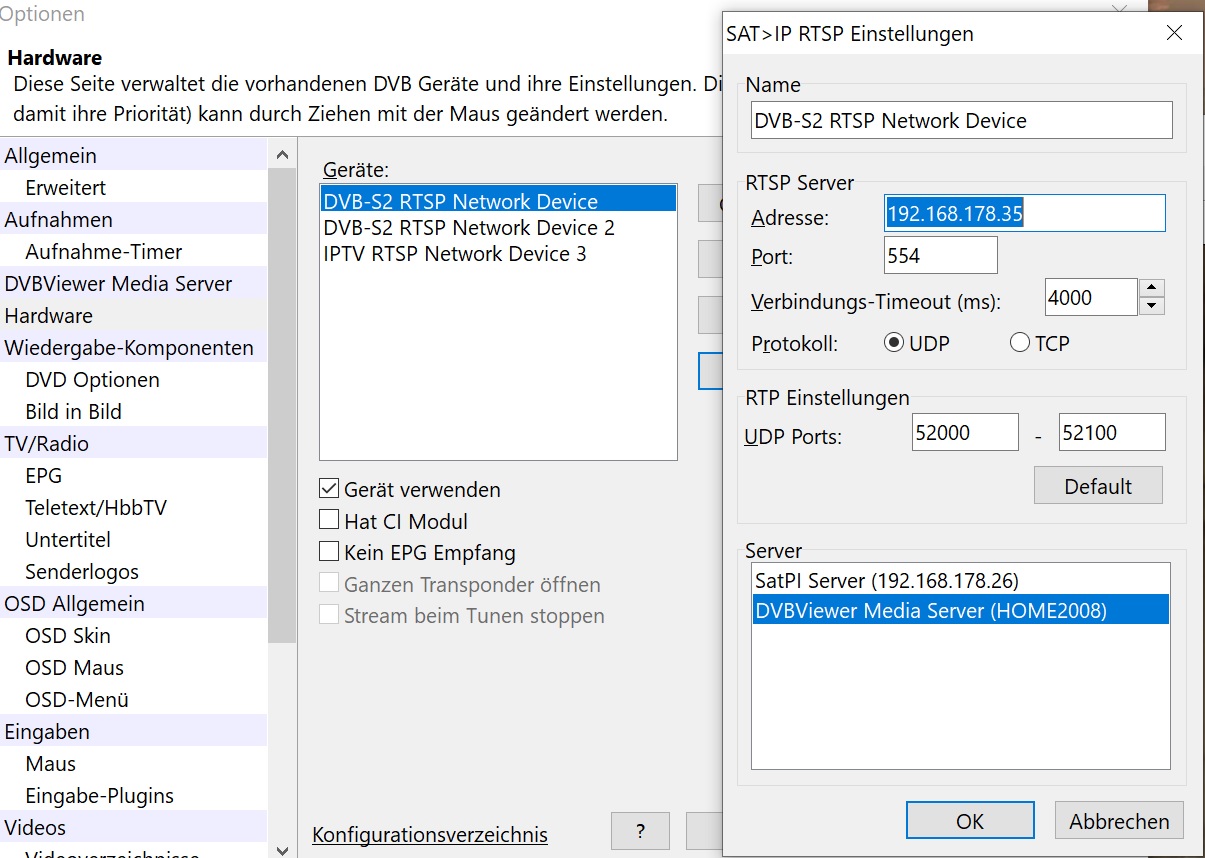Image resolution: width=1205 pixels, height=858 pixels.
Task: Click the Port field showing 554
Action: click(x=941, y=255)
